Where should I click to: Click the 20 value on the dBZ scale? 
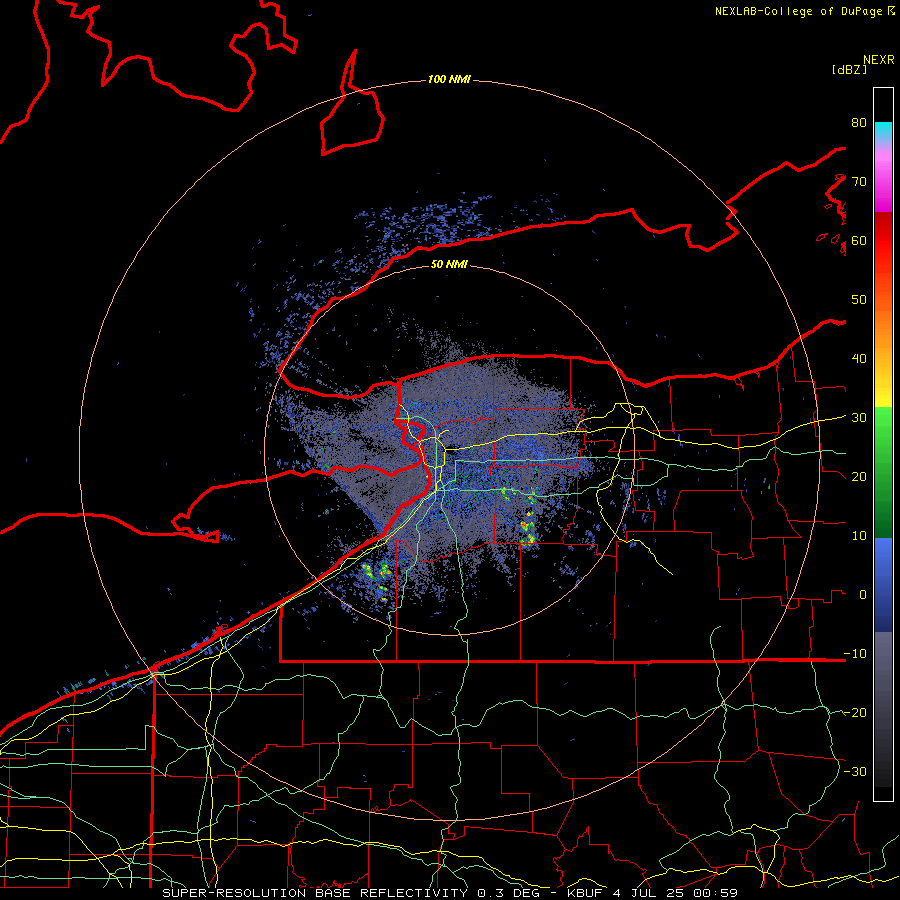pyautogui.click(x=859, y=477)
